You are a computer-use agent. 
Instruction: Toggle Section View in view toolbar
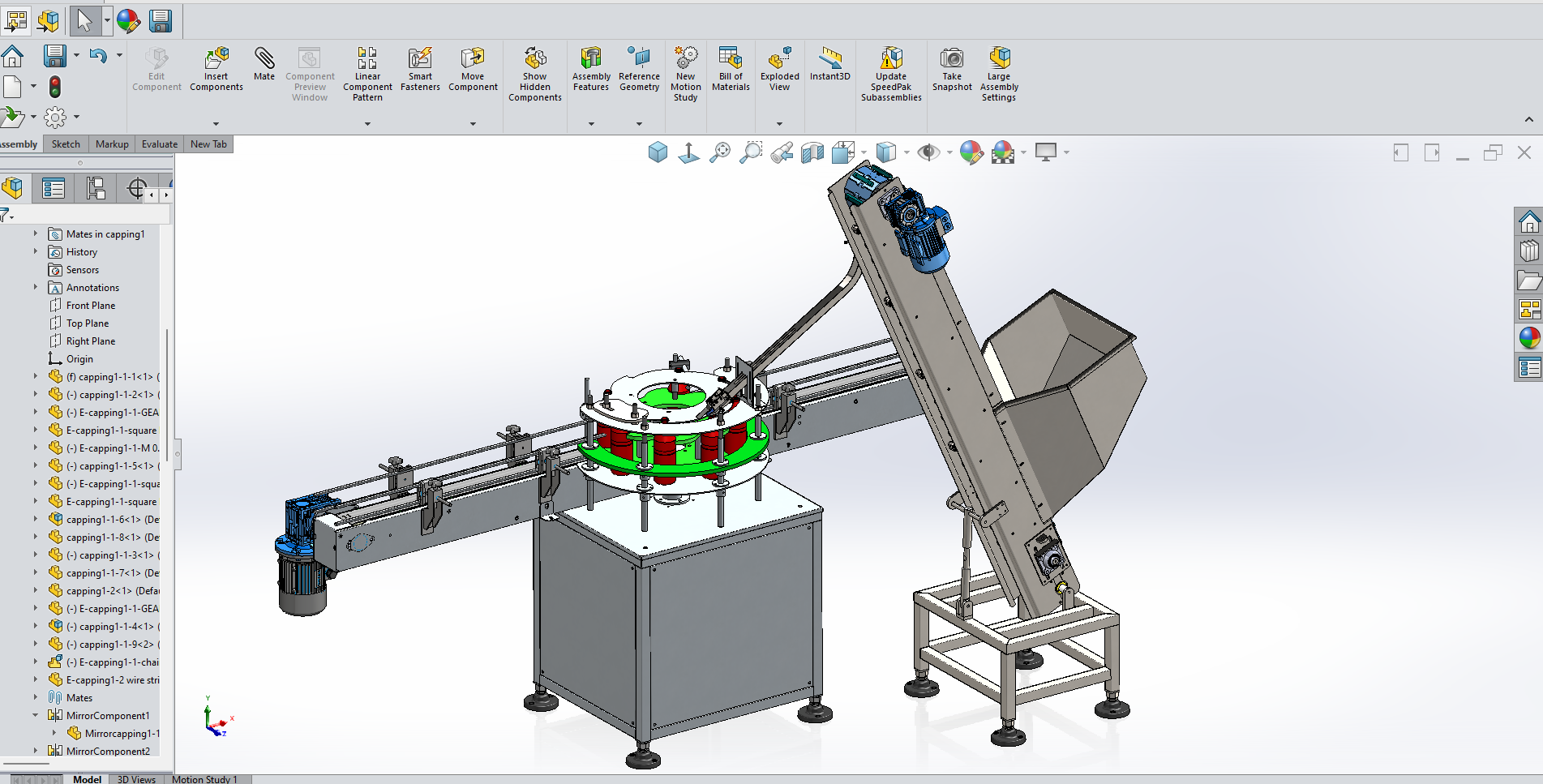pos(812,152)
